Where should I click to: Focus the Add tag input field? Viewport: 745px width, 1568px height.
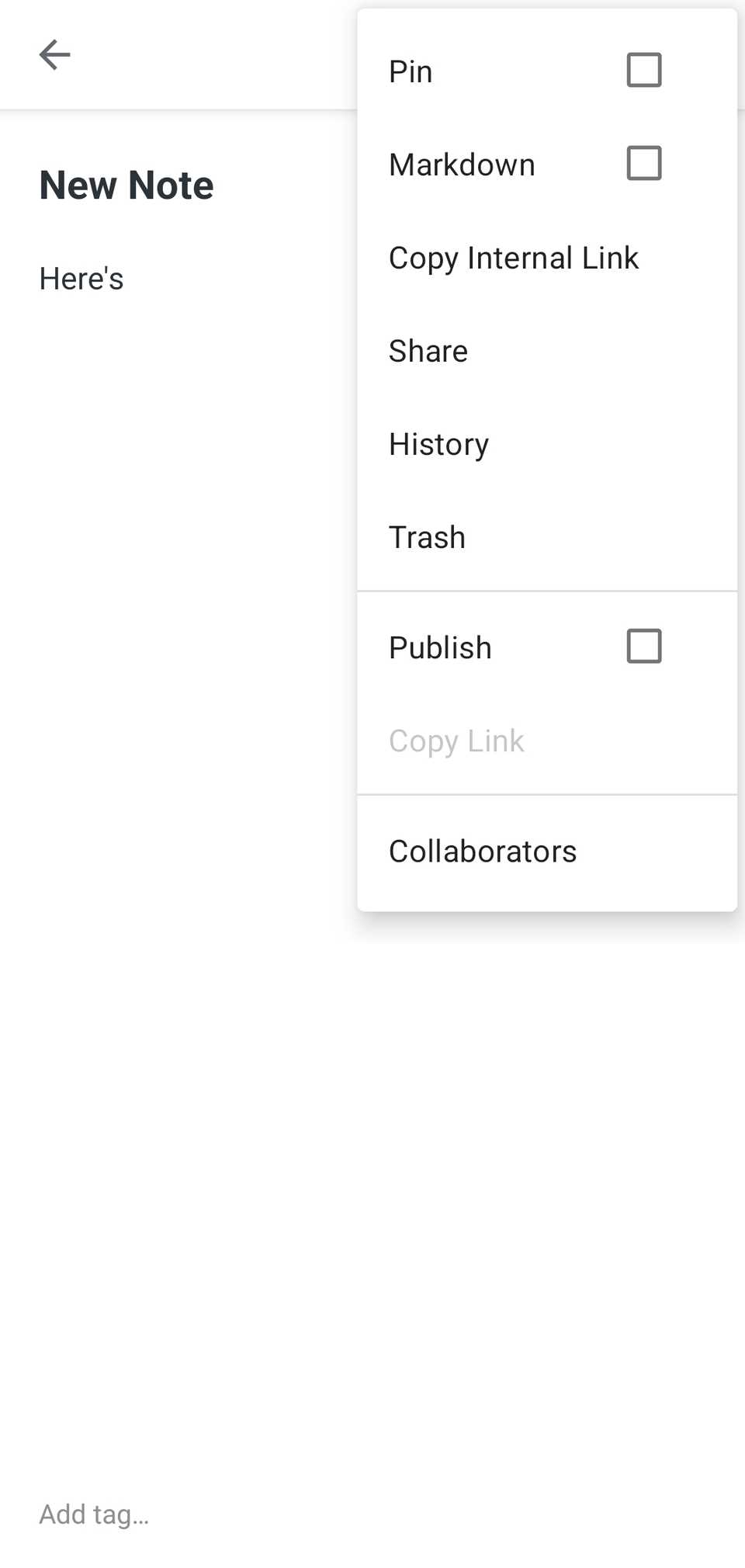(x=95, y=1514)
